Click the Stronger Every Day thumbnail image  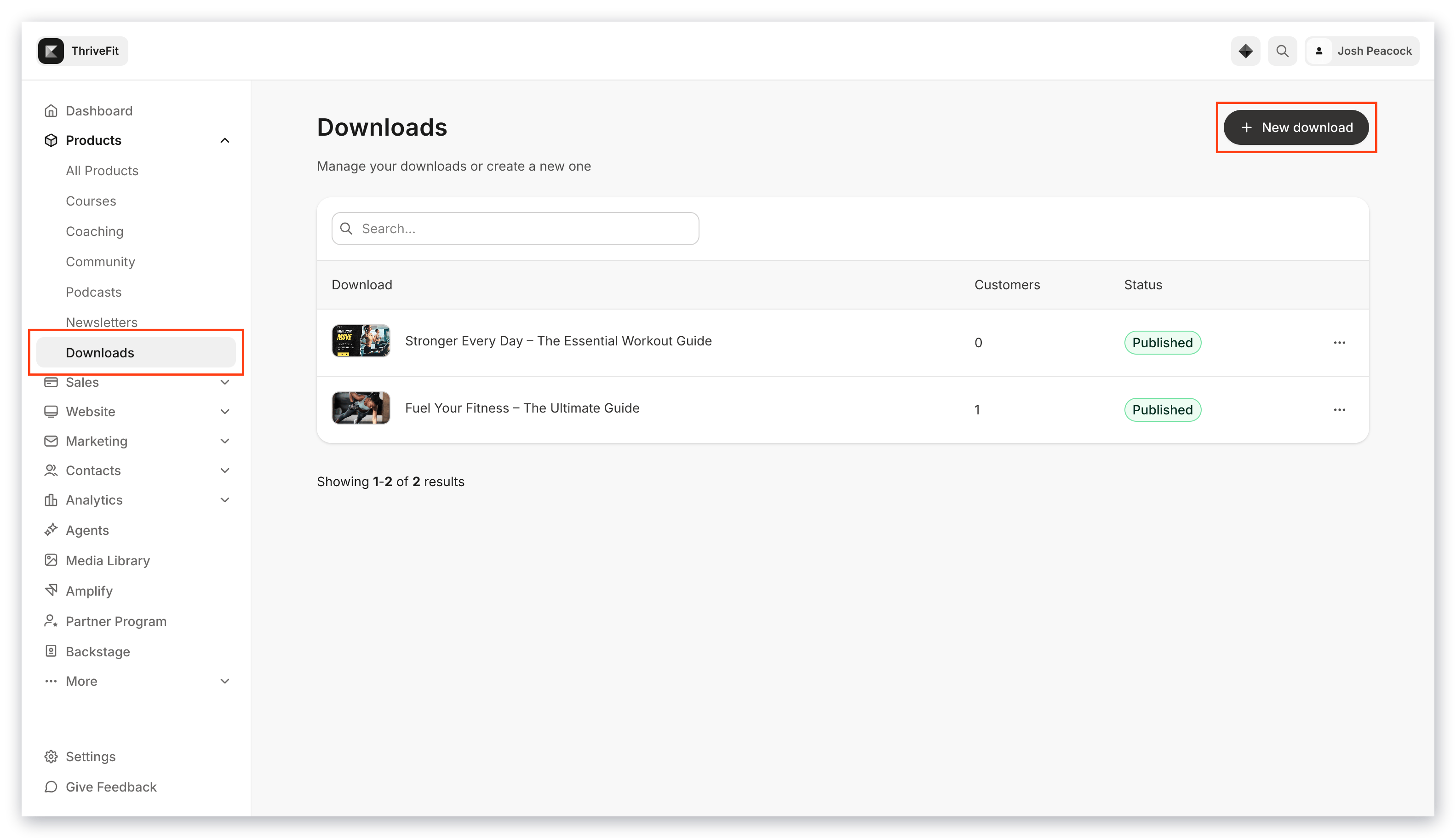click(x=361, y=341)
